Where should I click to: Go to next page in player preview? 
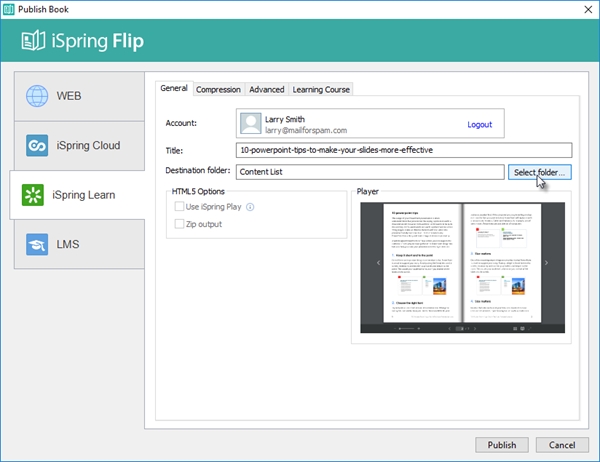coord(546,263)
